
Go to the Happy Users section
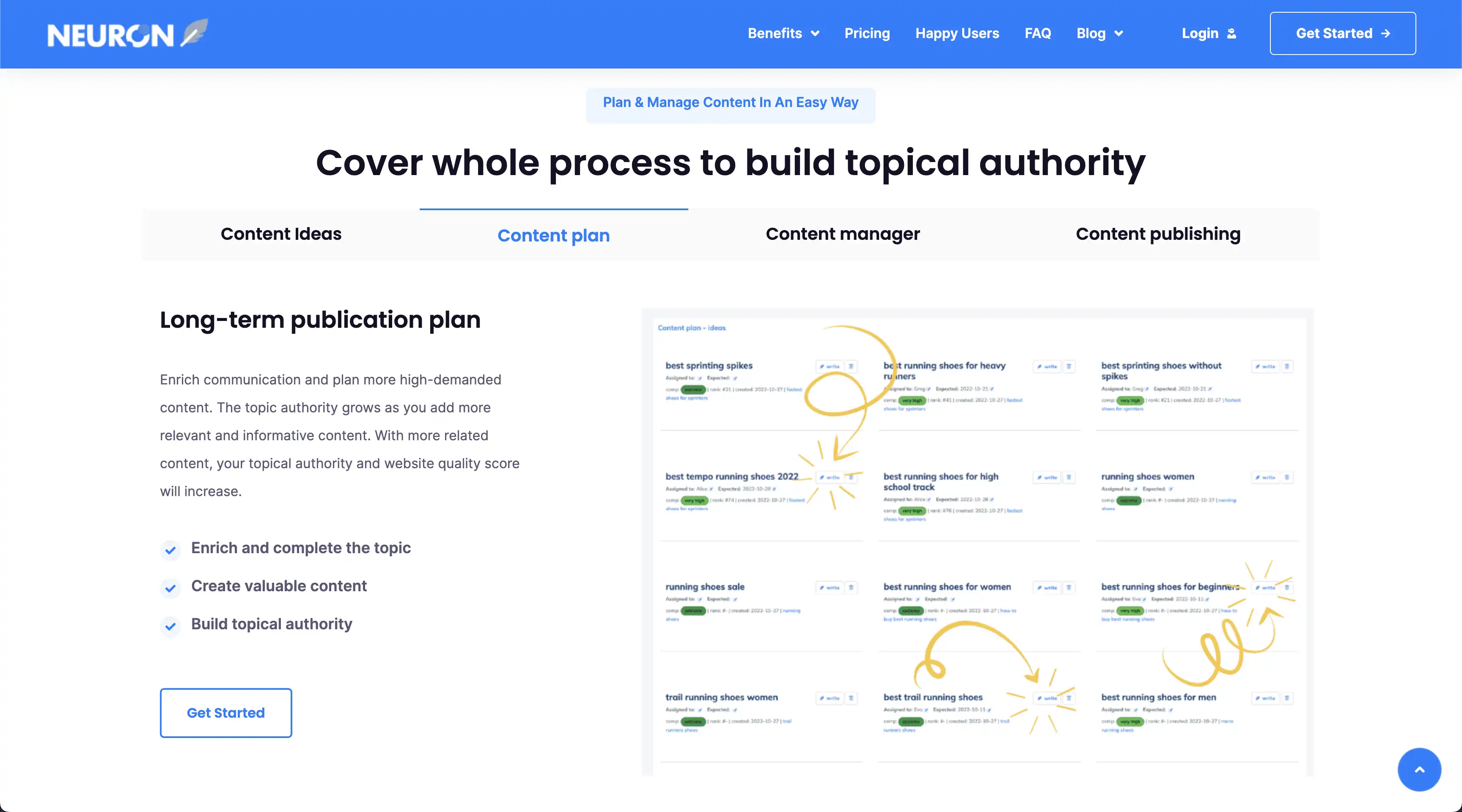(957, 33)
